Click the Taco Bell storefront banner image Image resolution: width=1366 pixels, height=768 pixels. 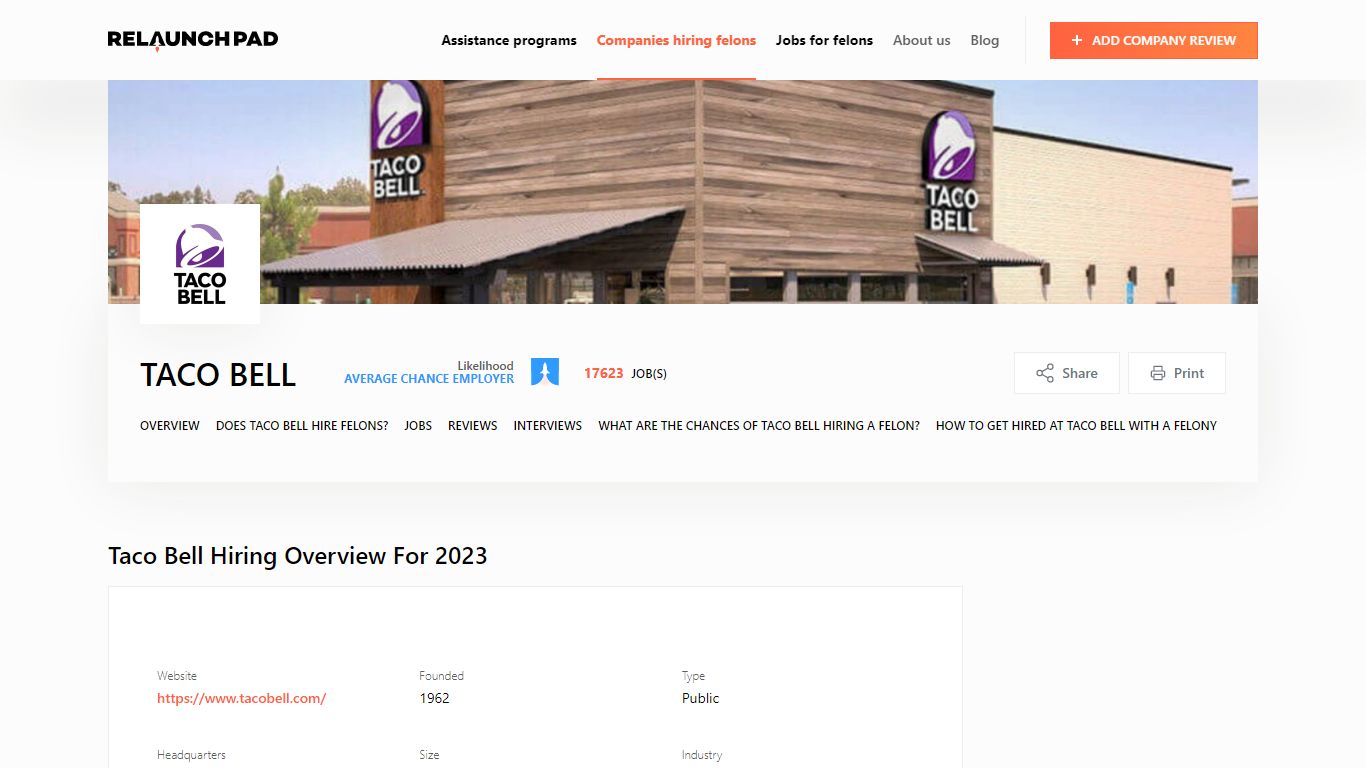click(683, 192)
